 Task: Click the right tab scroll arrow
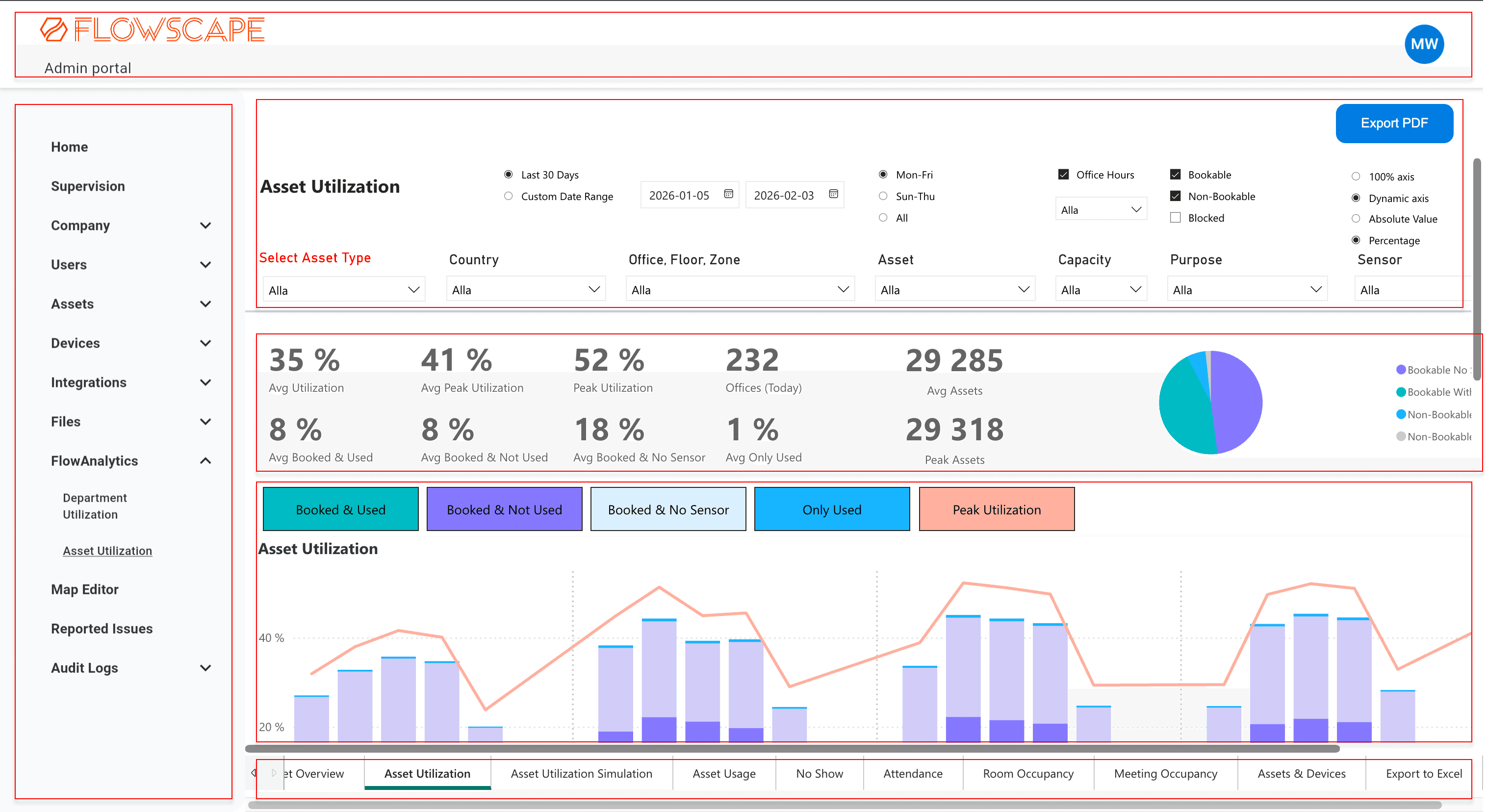(274, 773)
